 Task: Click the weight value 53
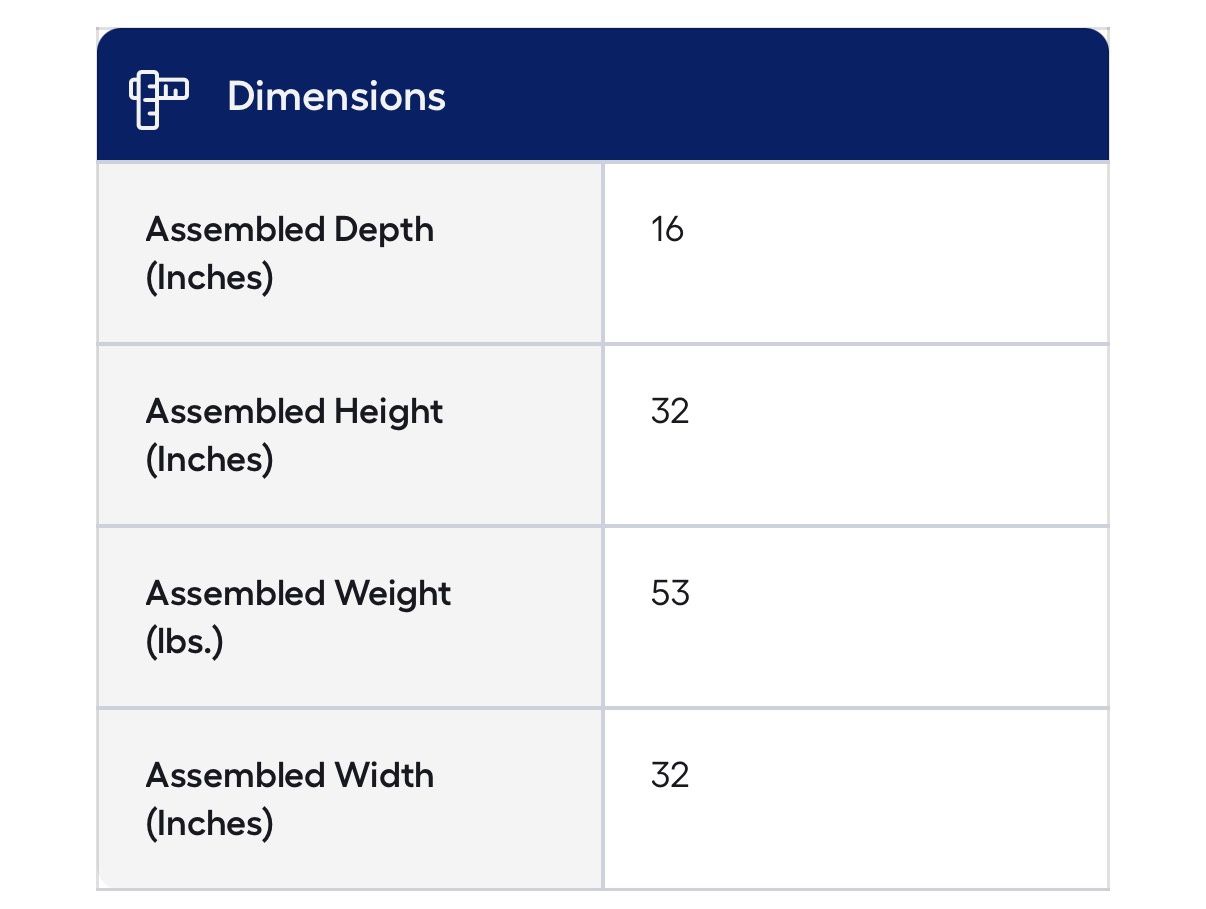point(669,594)
